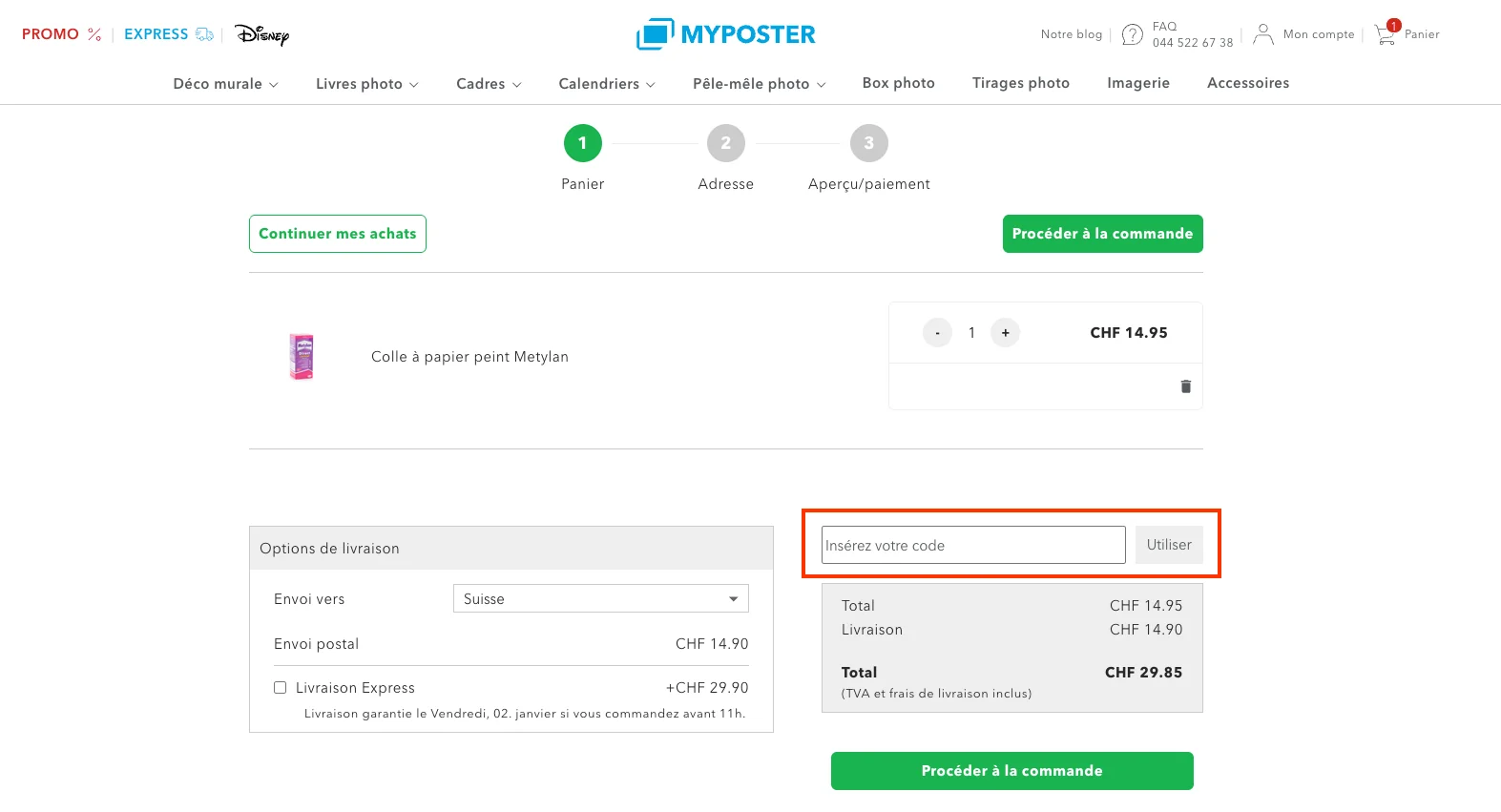Click the bottom Procéder à la commande button

point(1012,771)
